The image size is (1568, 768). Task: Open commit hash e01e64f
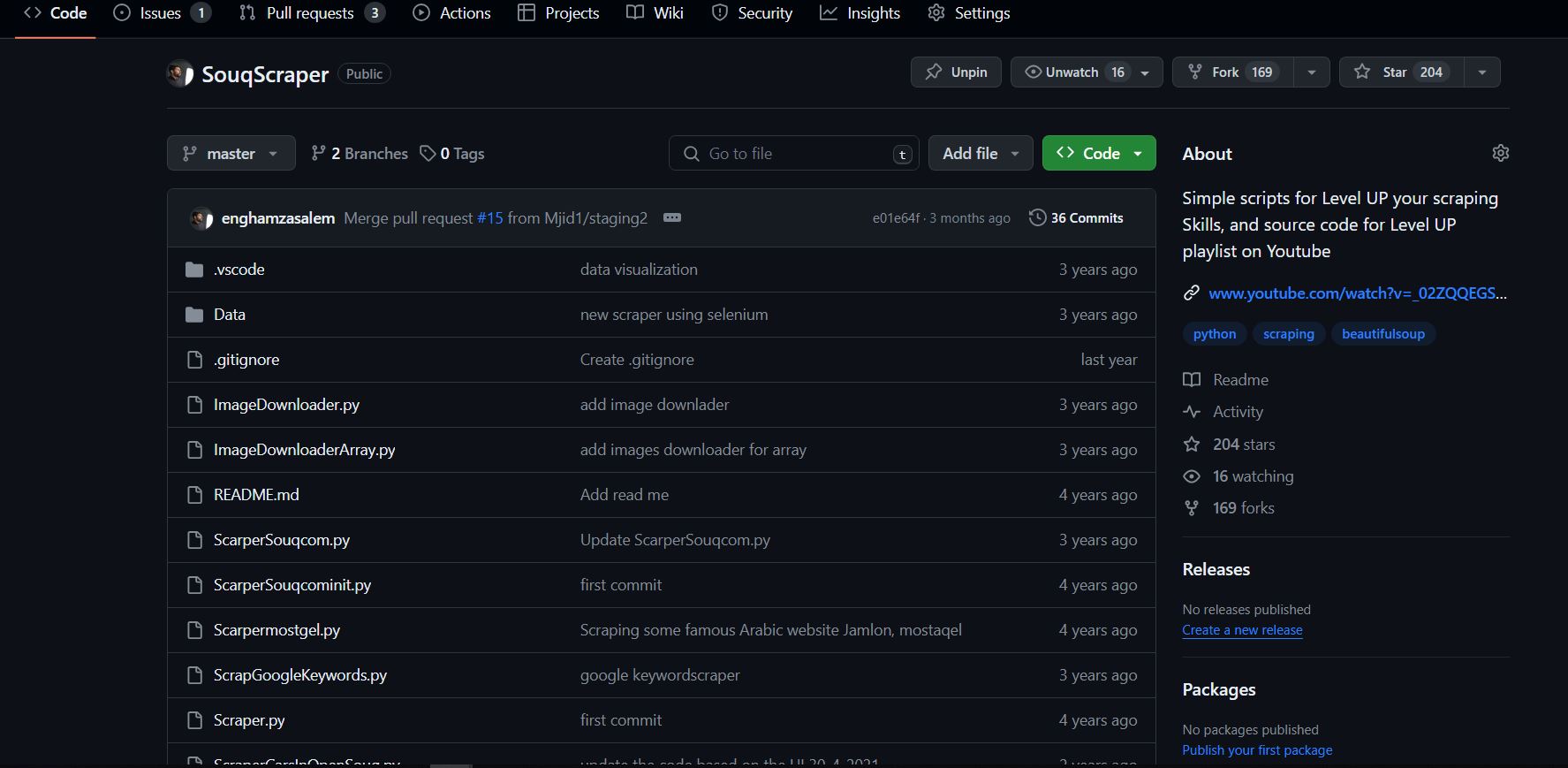[x=896, y=218]
